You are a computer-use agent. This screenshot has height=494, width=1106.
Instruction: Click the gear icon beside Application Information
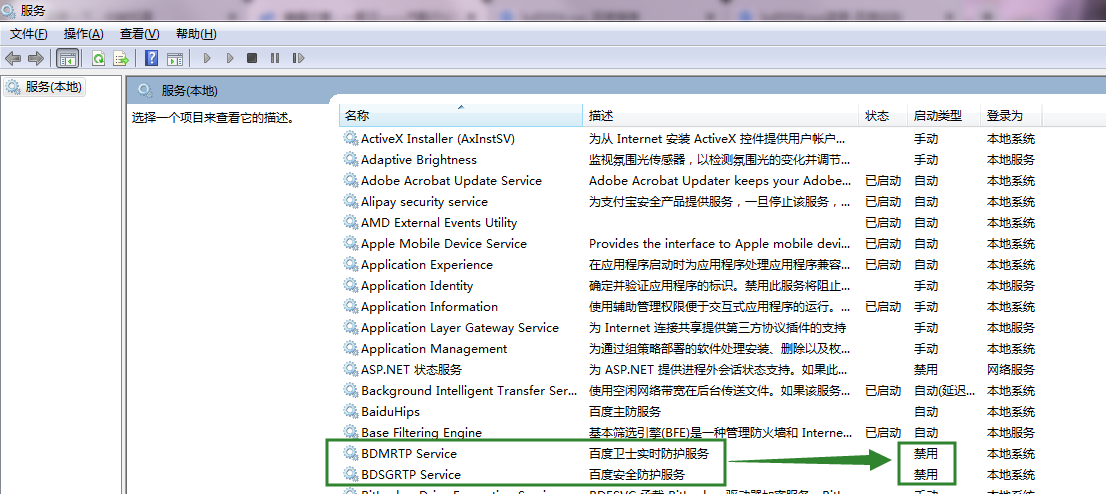pos(351,306)
